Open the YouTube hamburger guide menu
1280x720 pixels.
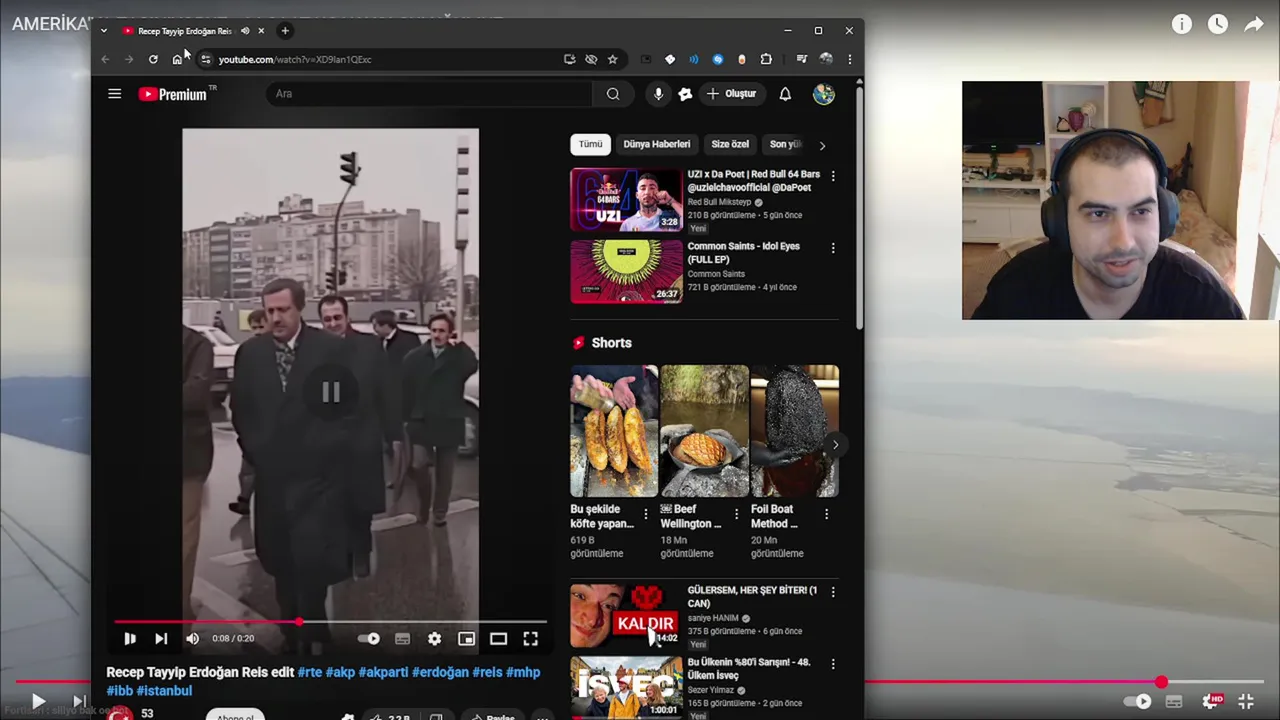point(114,94)
